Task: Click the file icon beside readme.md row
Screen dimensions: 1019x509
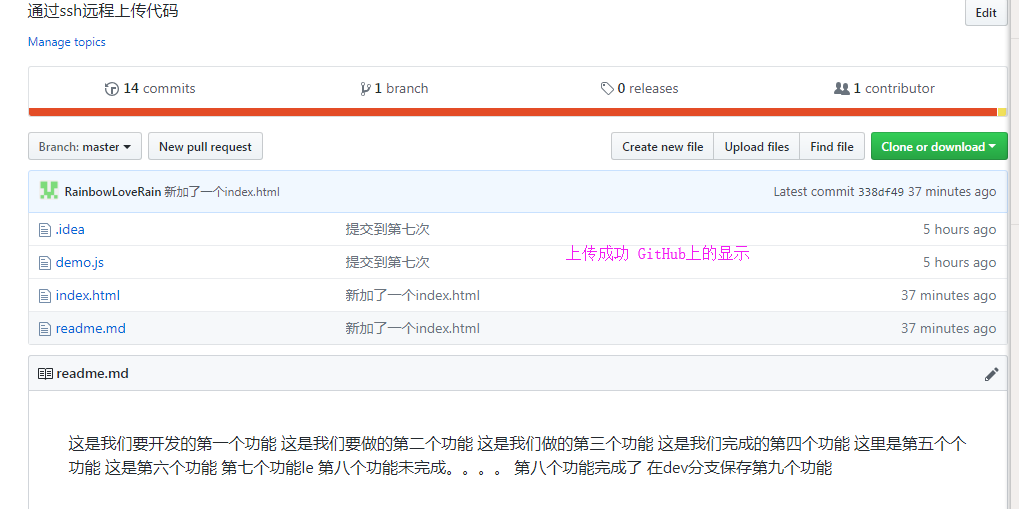Action: click(x=45, y=330)
